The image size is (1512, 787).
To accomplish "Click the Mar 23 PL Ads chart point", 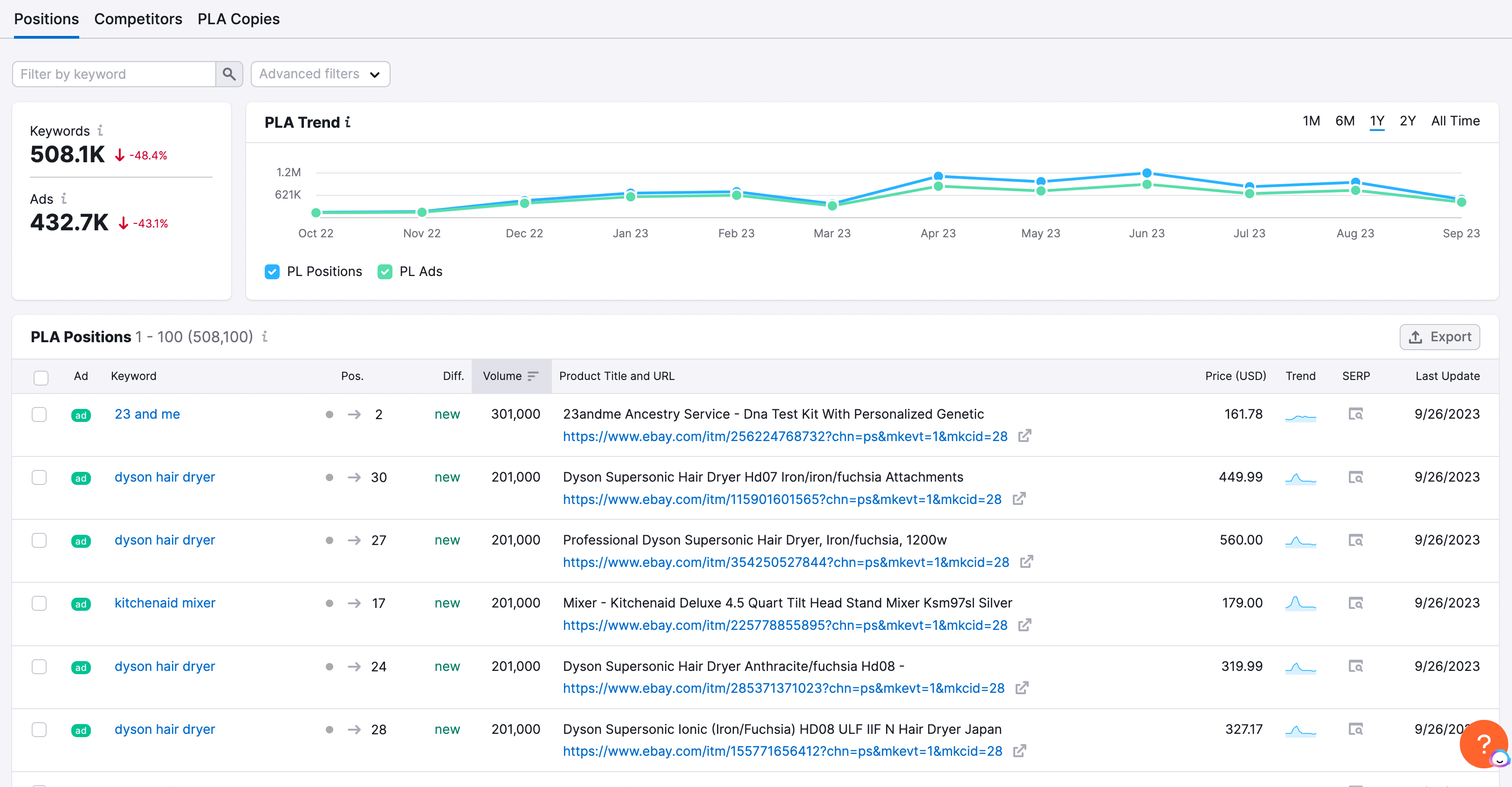I will [832, 206].
